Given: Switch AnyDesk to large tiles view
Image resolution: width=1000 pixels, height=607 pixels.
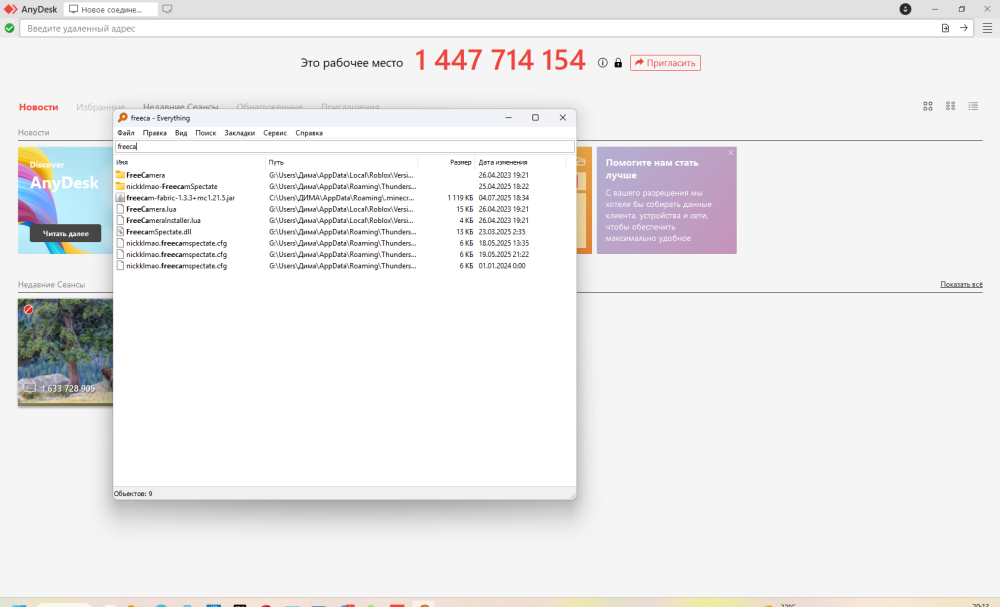Looking at the screenshot, I should (928, 106).
